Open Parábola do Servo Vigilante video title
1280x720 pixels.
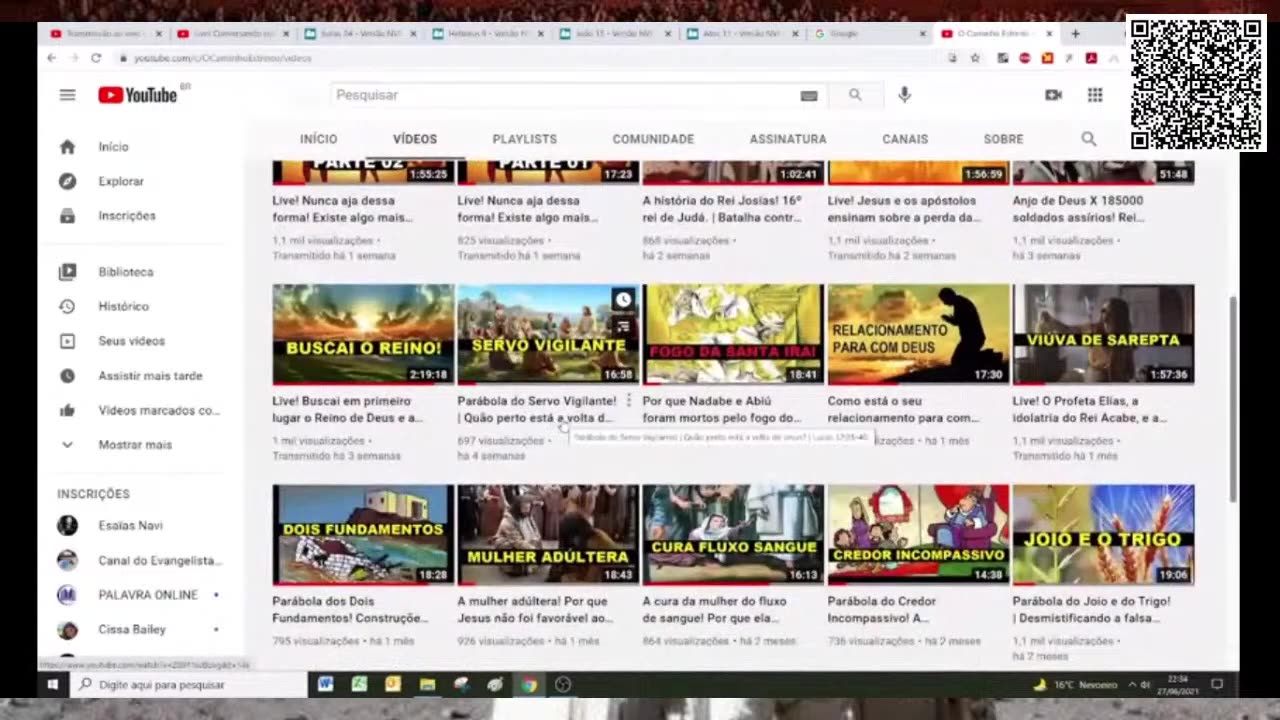coord(537,409)
